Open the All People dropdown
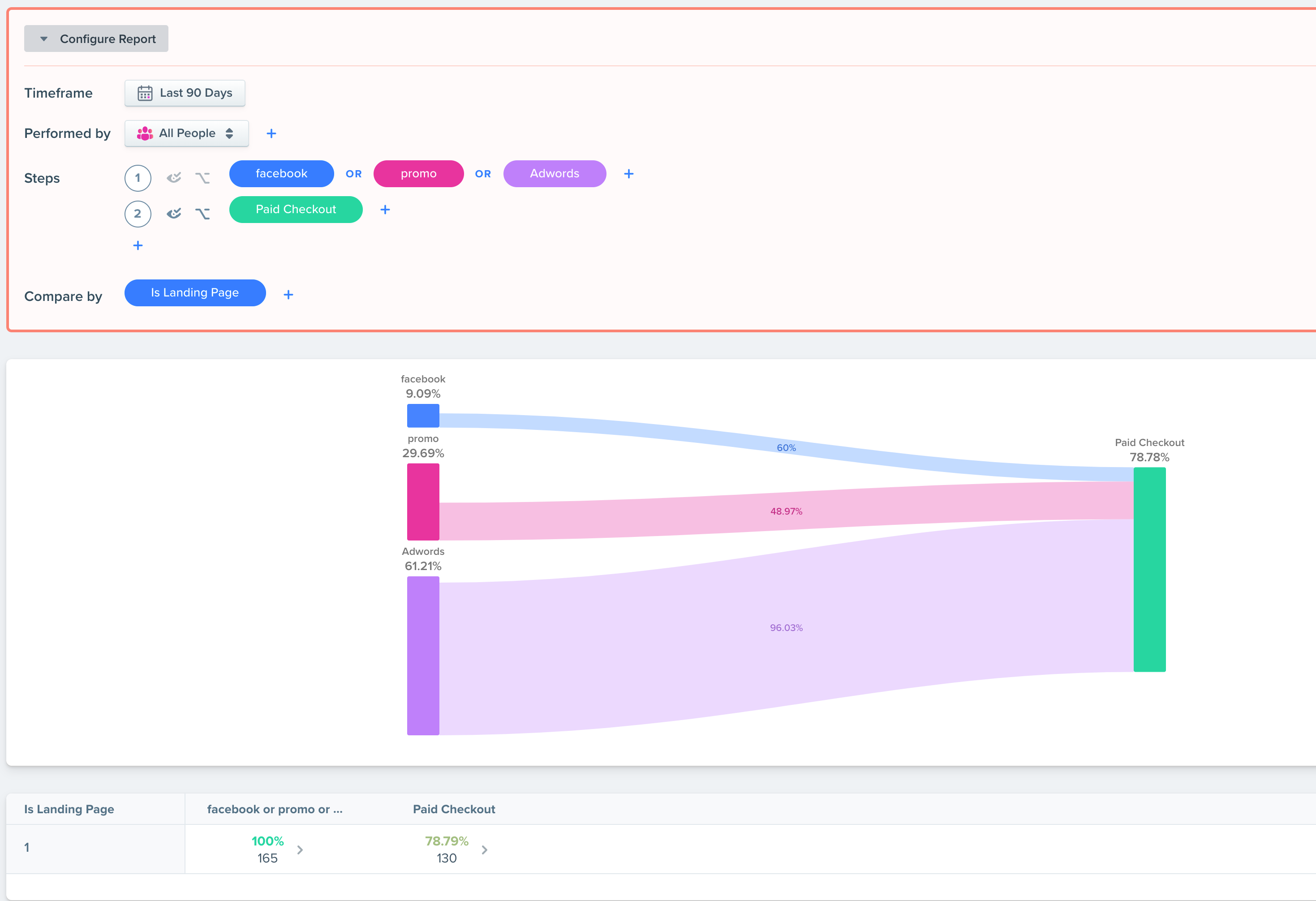 tap(186, 133)
